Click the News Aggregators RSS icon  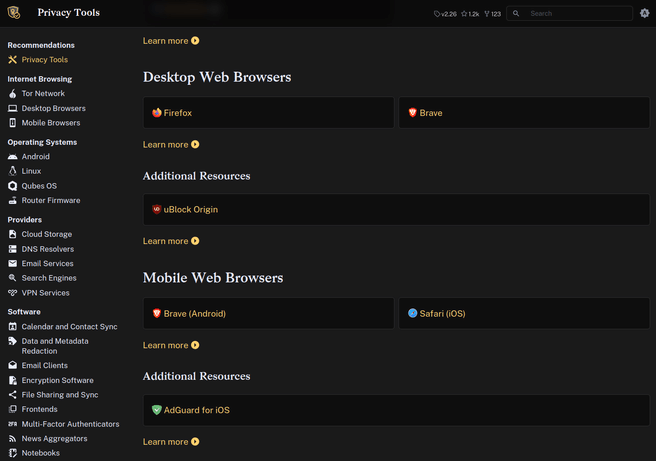point(13,438)
